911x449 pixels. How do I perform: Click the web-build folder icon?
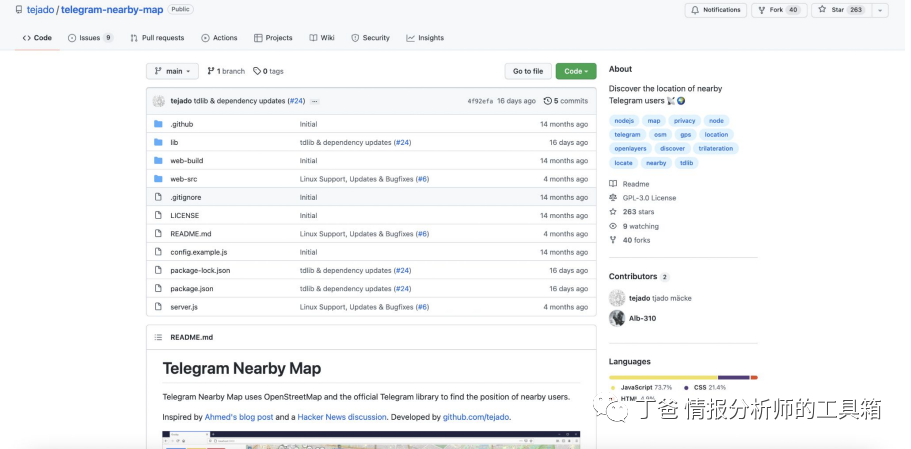158,161
